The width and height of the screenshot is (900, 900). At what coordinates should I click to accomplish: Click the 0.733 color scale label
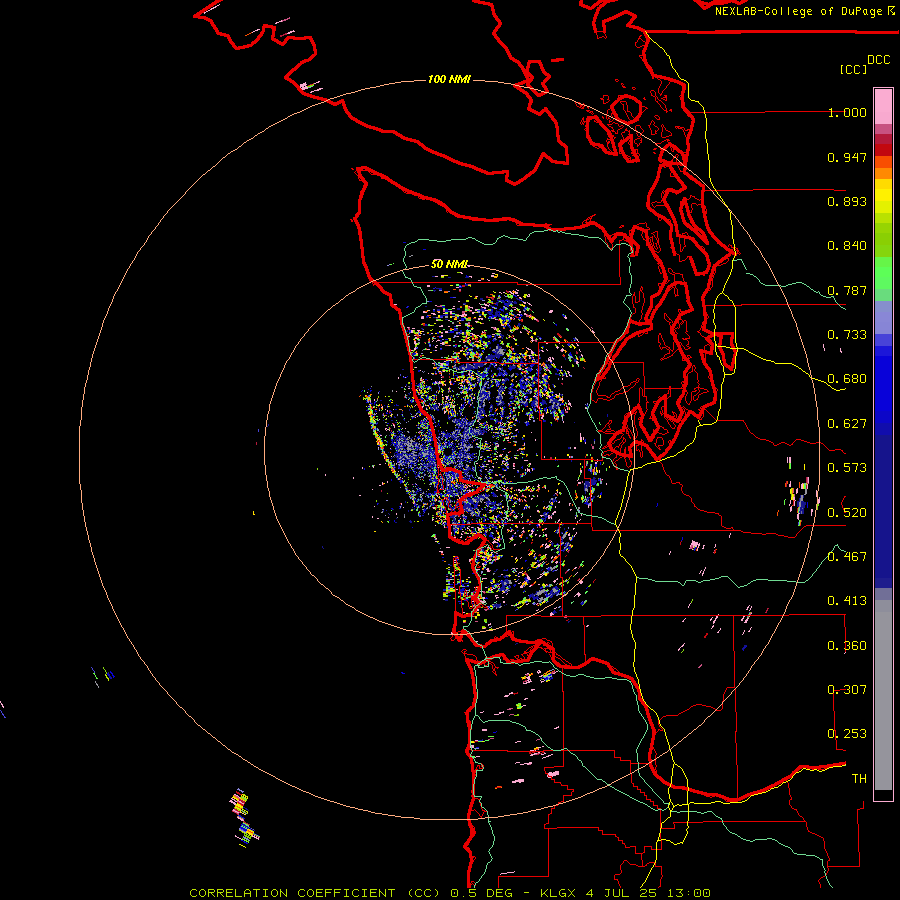pyautogui.click(x=847, y=335)
